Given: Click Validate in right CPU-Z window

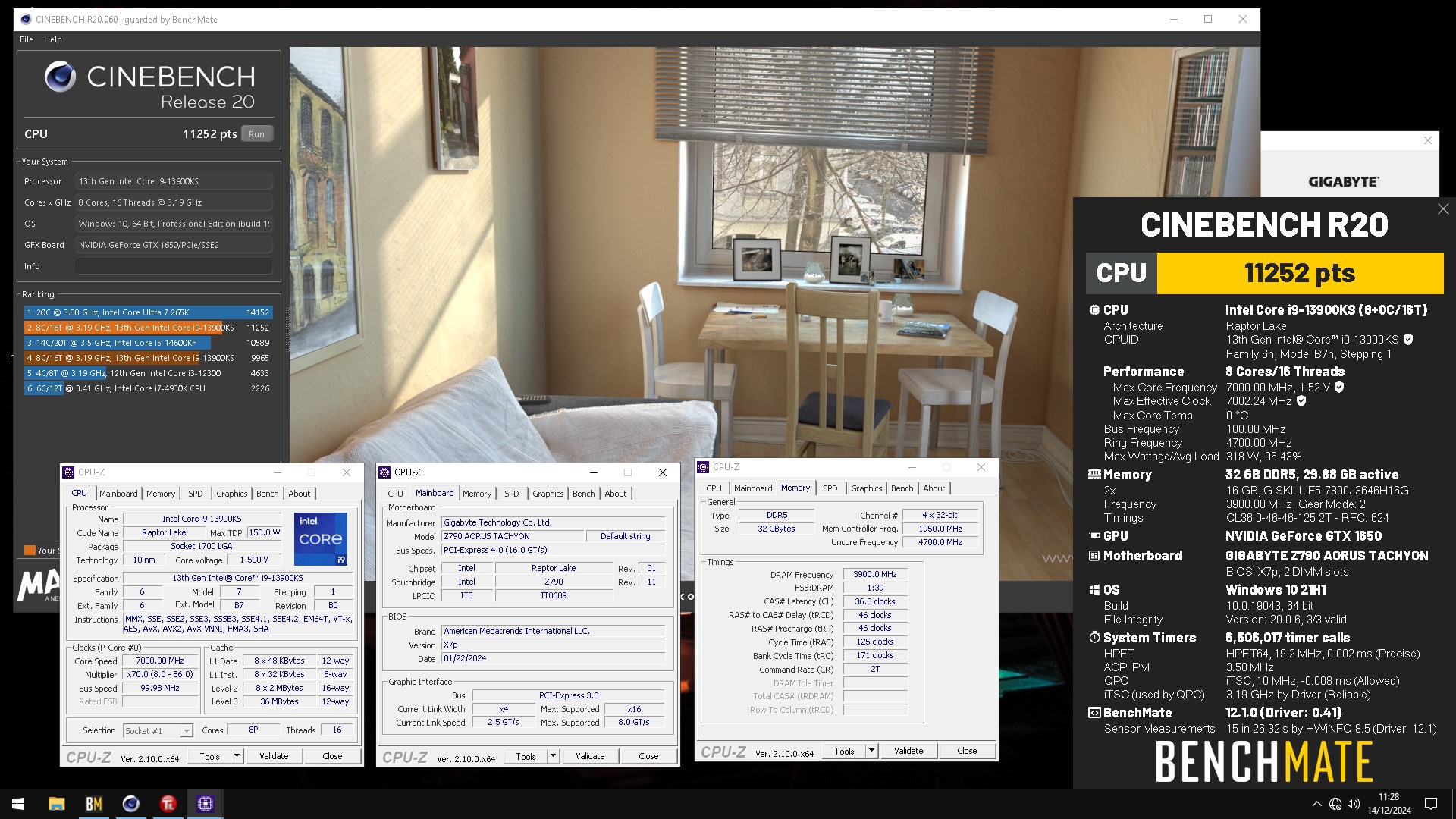Looking at the screenshot, I should tap(908, 751).
